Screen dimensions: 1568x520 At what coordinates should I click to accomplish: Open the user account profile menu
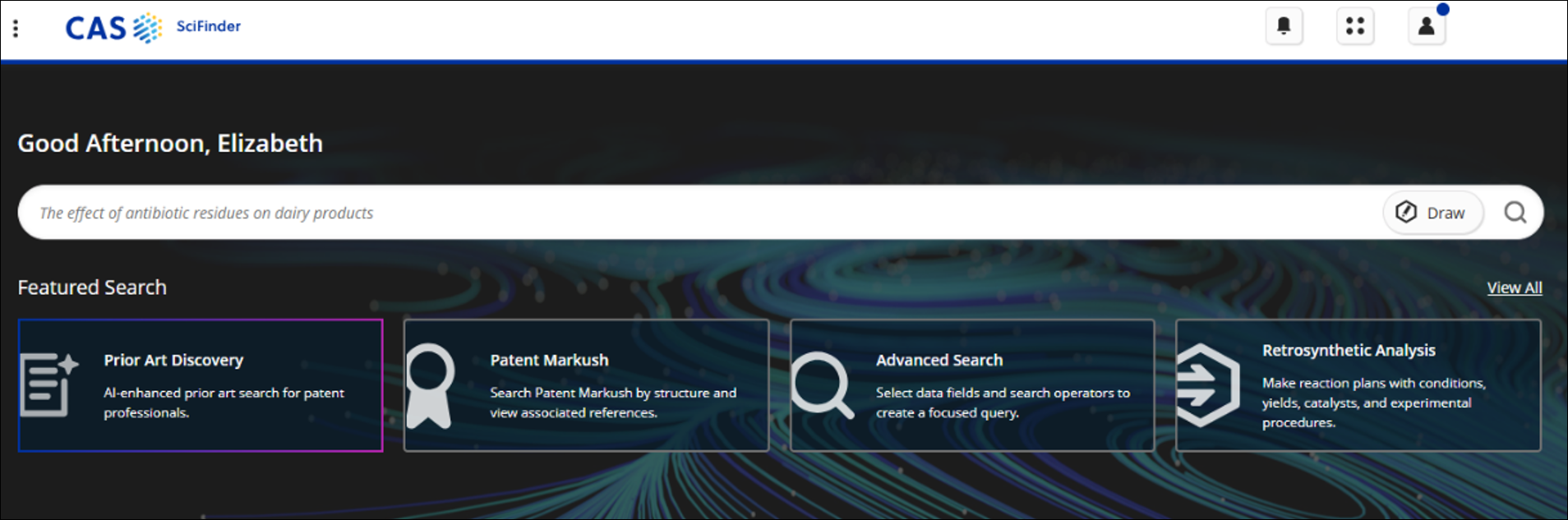pyautogui.click(x=1427, y=26)
